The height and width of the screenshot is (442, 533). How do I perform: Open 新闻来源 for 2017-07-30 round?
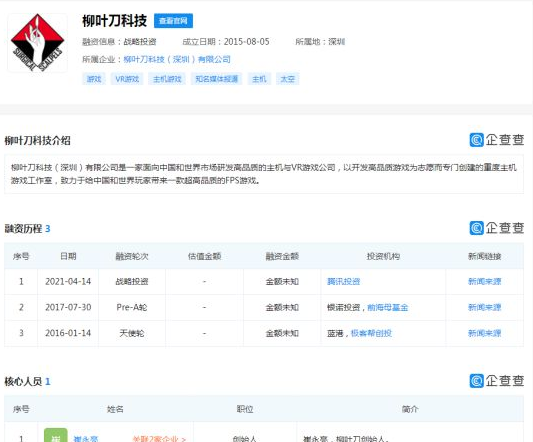pos(485,308)
